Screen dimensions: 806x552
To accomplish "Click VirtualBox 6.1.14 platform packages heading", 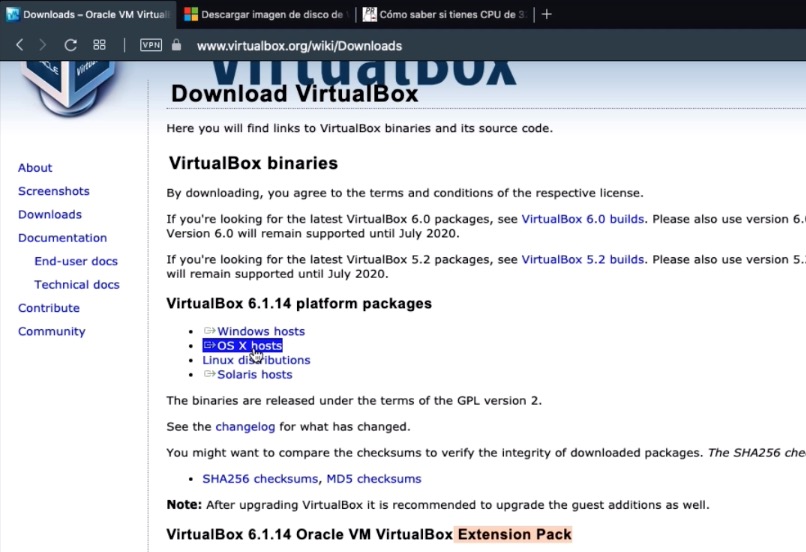I will click(299, 303).
